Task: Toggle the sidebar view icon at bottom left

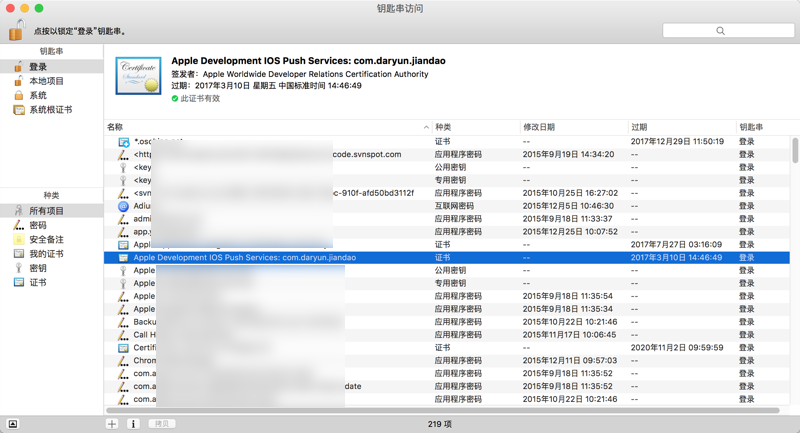Action: point(13,424)
